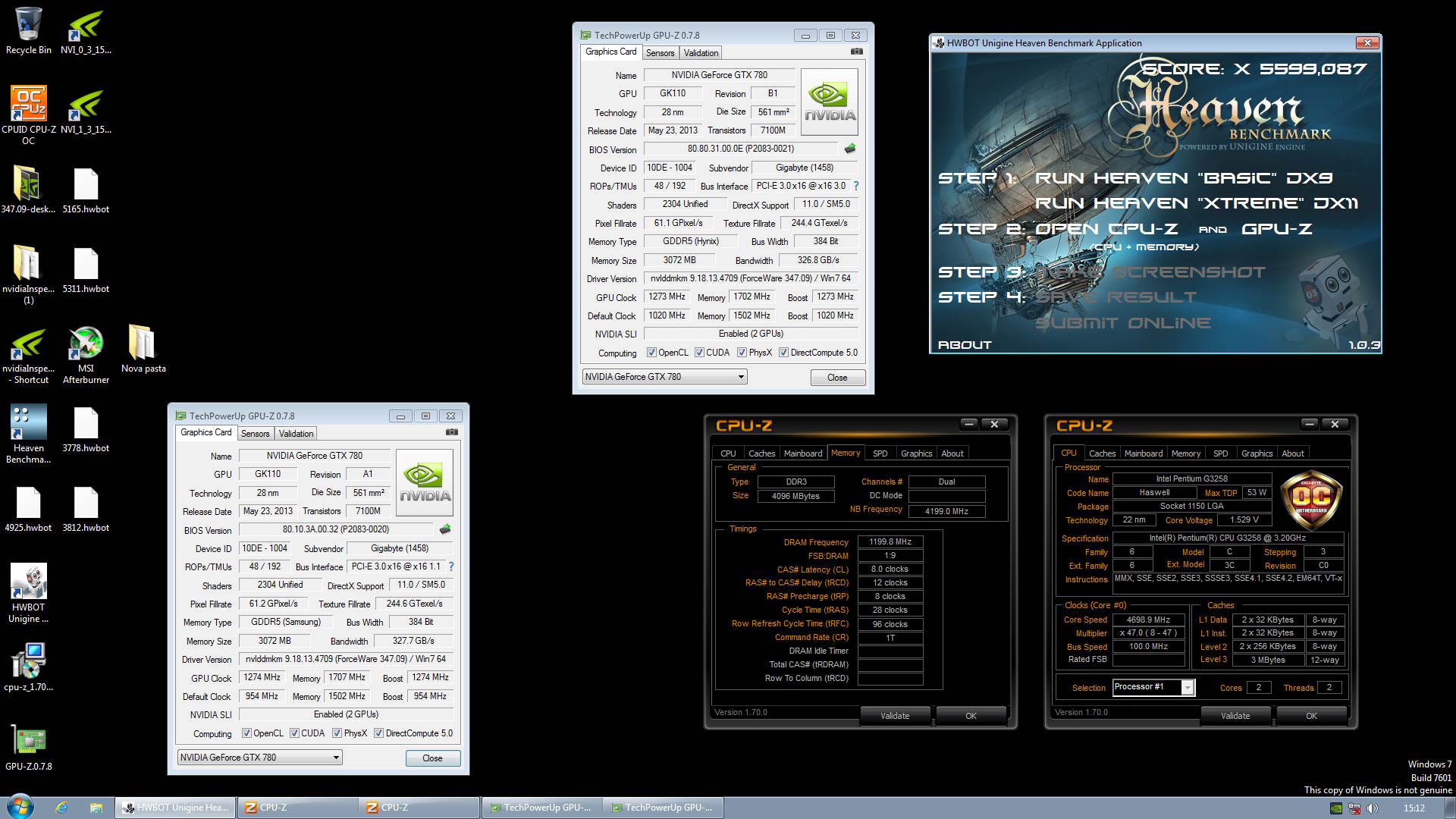Open the Recycle Bin desktop icon

(x=28, y=31)
